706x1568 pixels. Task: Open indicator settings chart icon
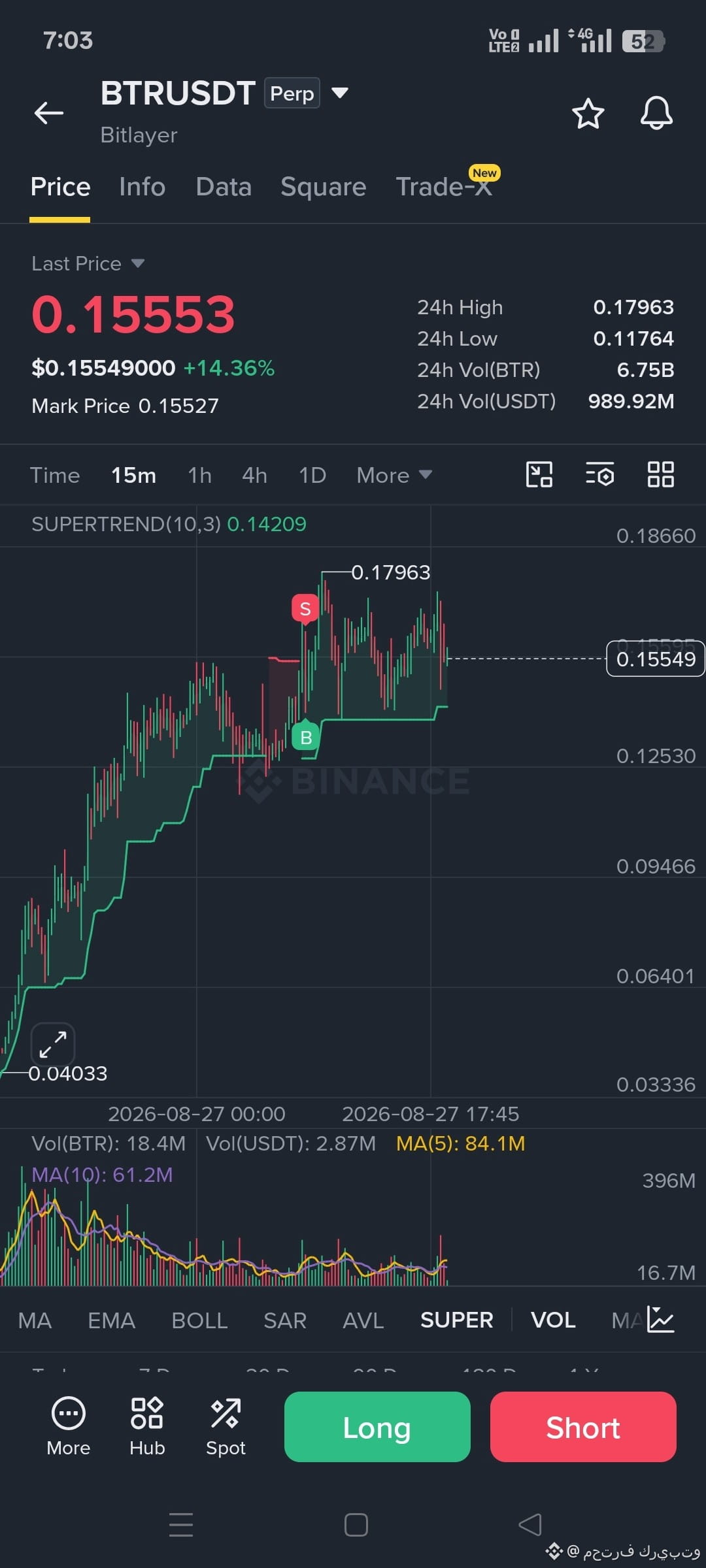pos(660,1320)
